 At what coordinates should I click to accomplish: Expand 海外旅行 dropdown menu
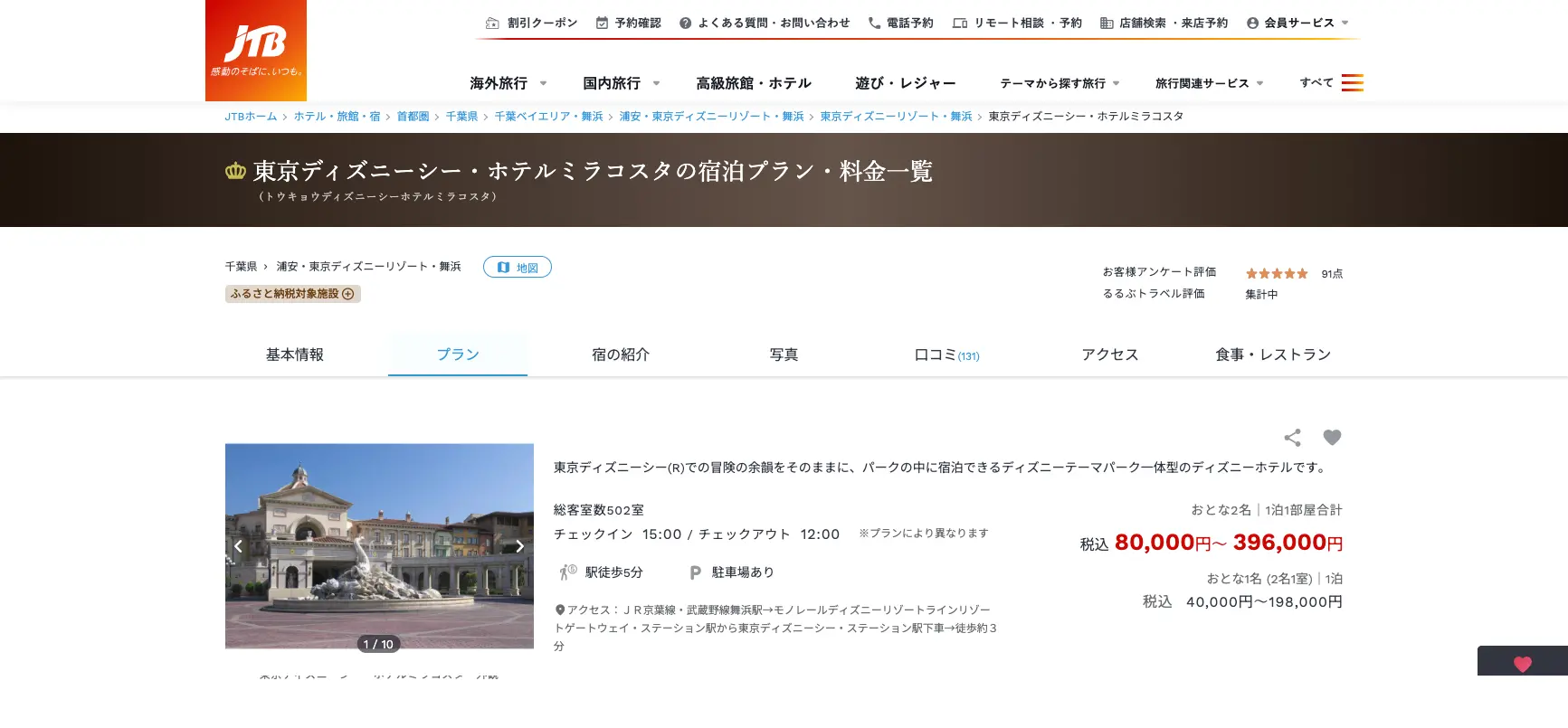coord(508,83)
